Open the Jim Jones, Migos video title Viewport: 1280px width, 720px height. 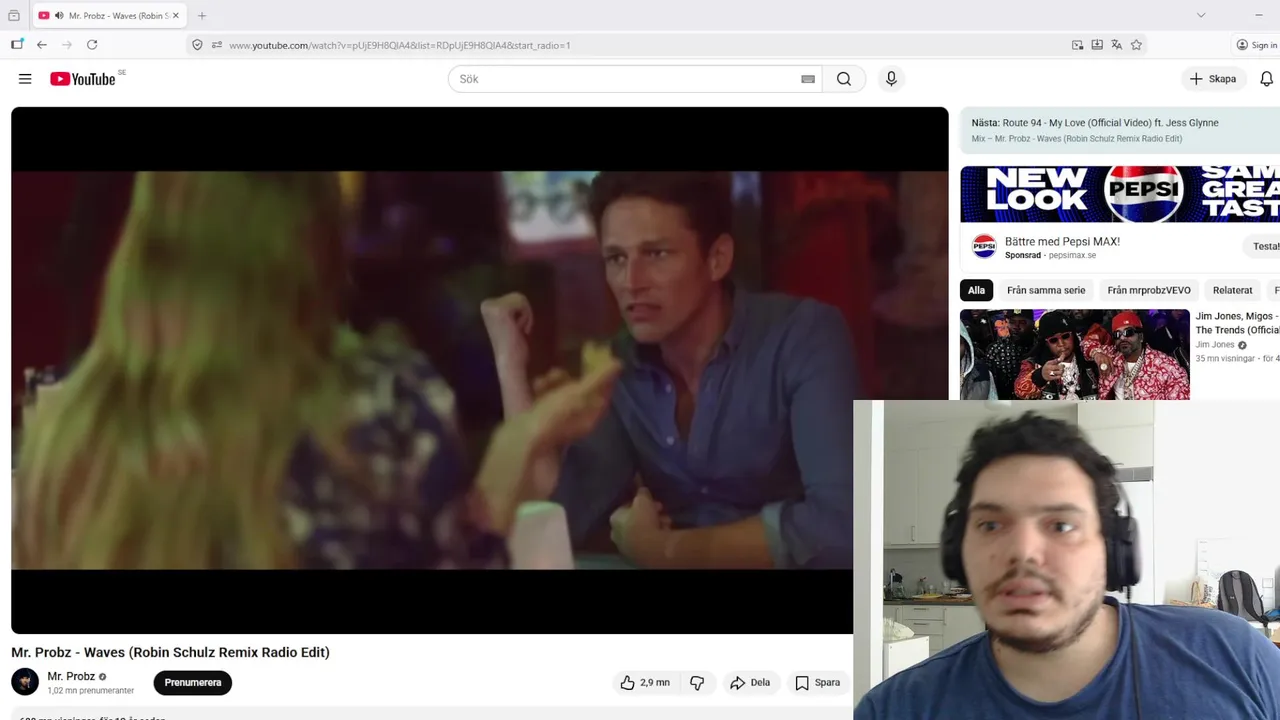point(1237,323)
